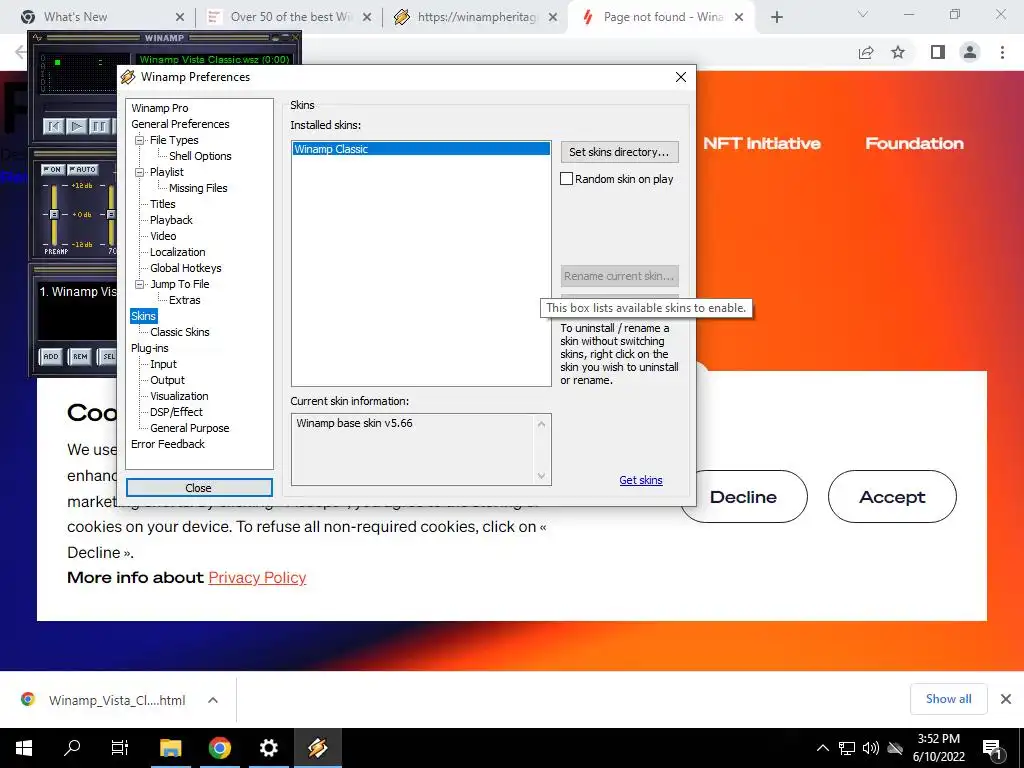Open Input plug-ins page
Image resolution: width=1024 pixels, height=768 pixels.
coord(163,364)
